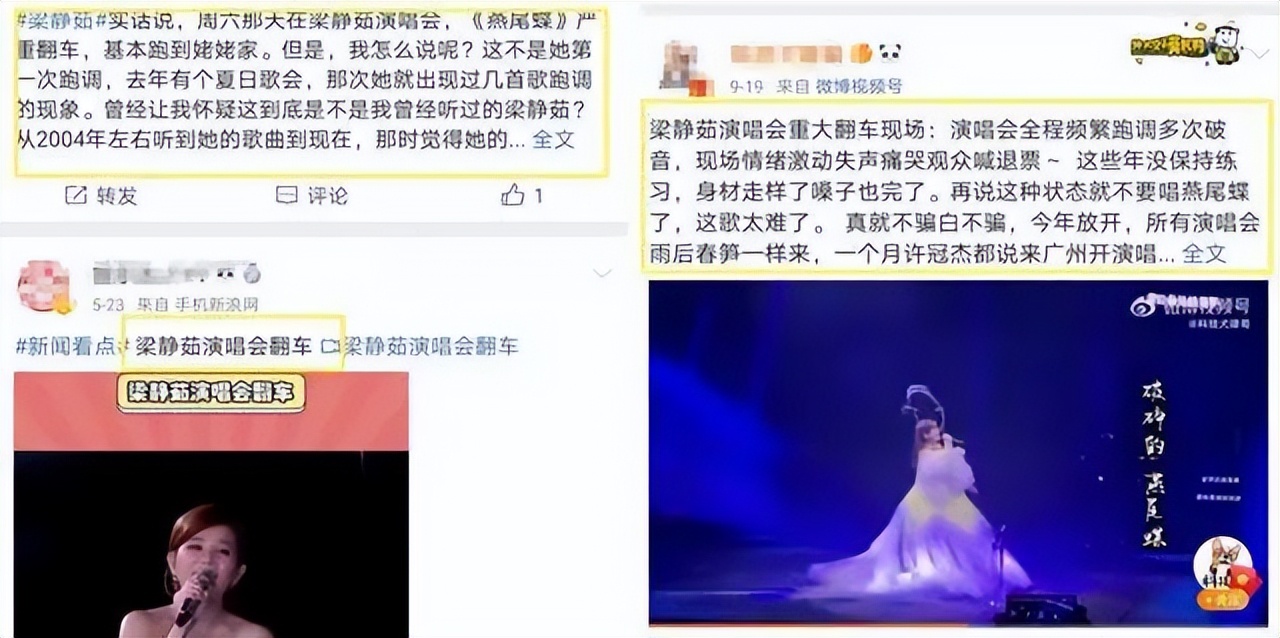Image resolution: width=1280 pixels, height=638 pixels.
Task: Open the #新闻看点# hashtag link
Action: 67,347
